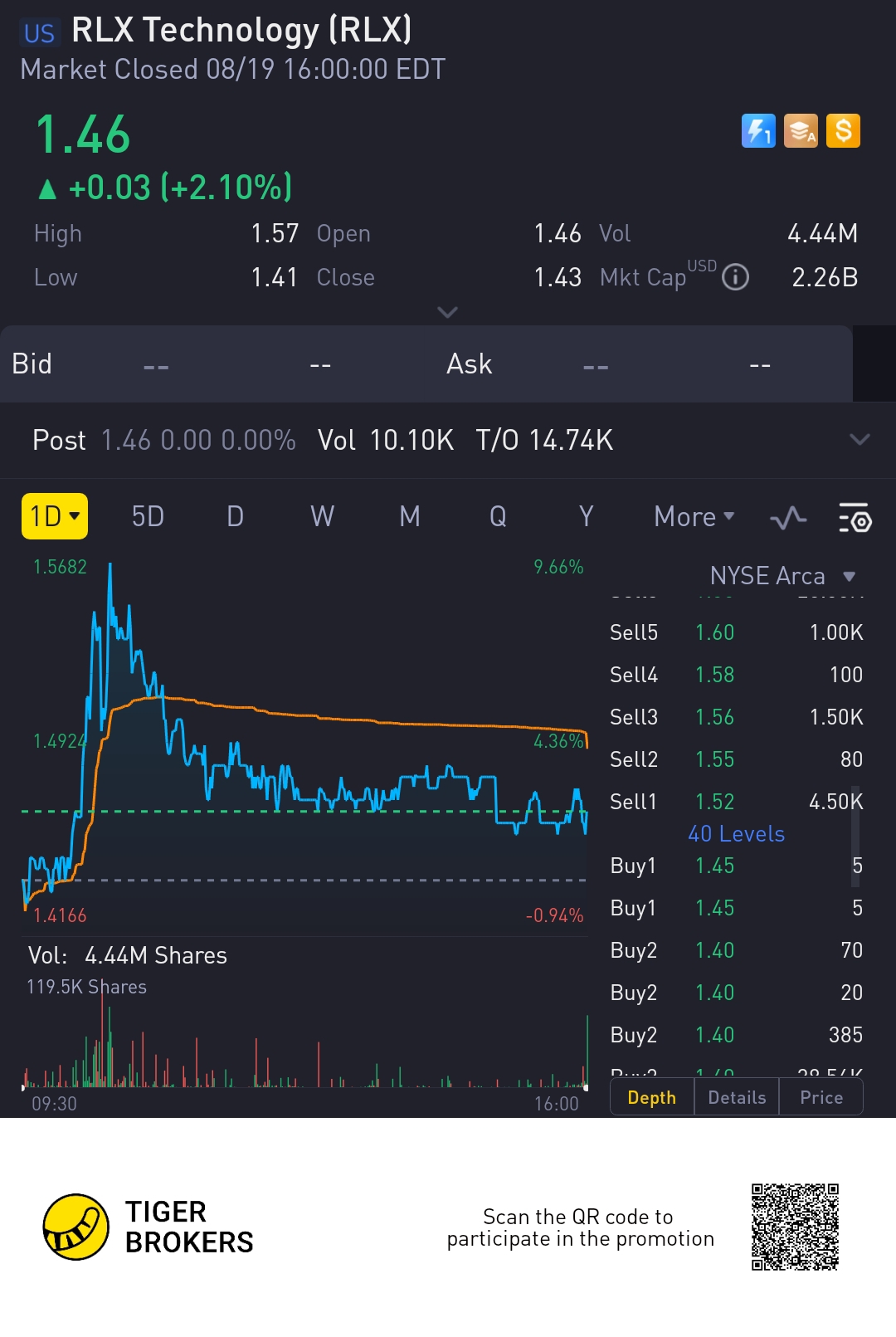896x1337 pixels.
Task: Tap the yellow dollar sign icon
Action: (843, 131)
